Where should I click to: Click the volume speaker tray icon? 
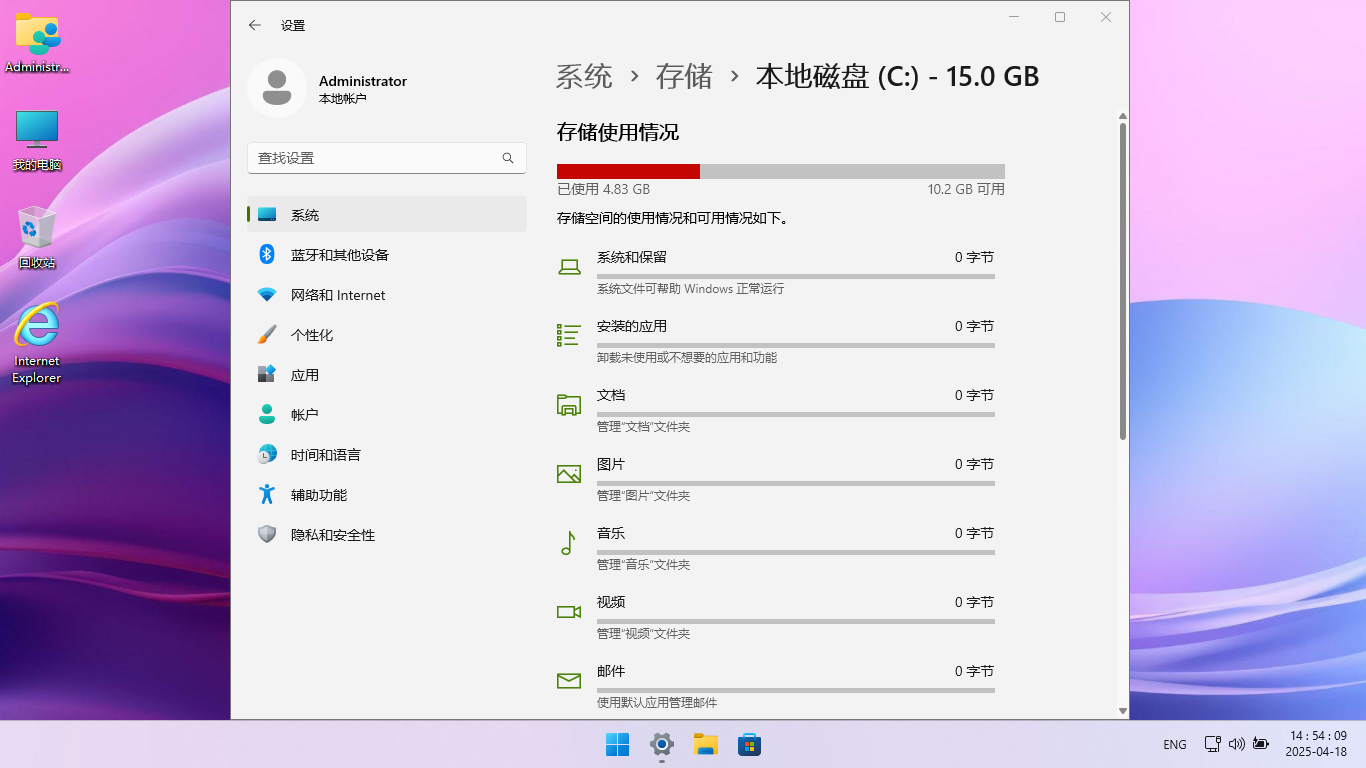[1236, 744]
